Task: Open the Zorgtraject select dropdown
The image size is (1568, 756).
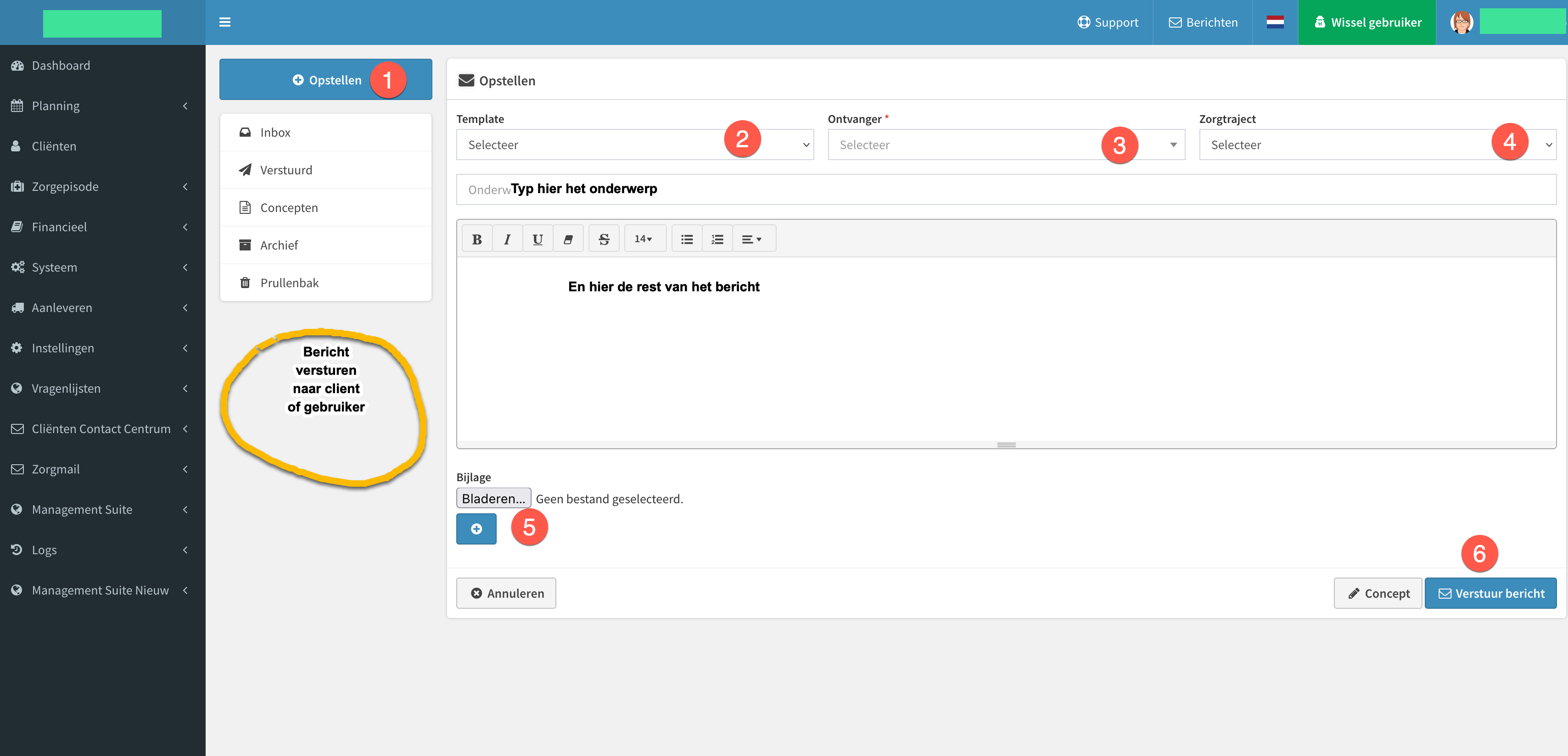Action: click(x=1378, y=145)
